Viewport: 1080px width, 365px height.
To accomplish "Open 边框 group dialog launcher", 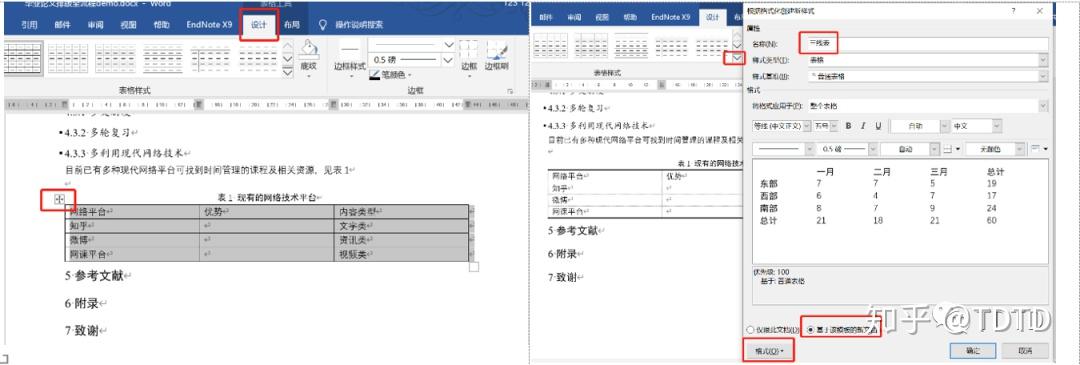I will (510, 91).
